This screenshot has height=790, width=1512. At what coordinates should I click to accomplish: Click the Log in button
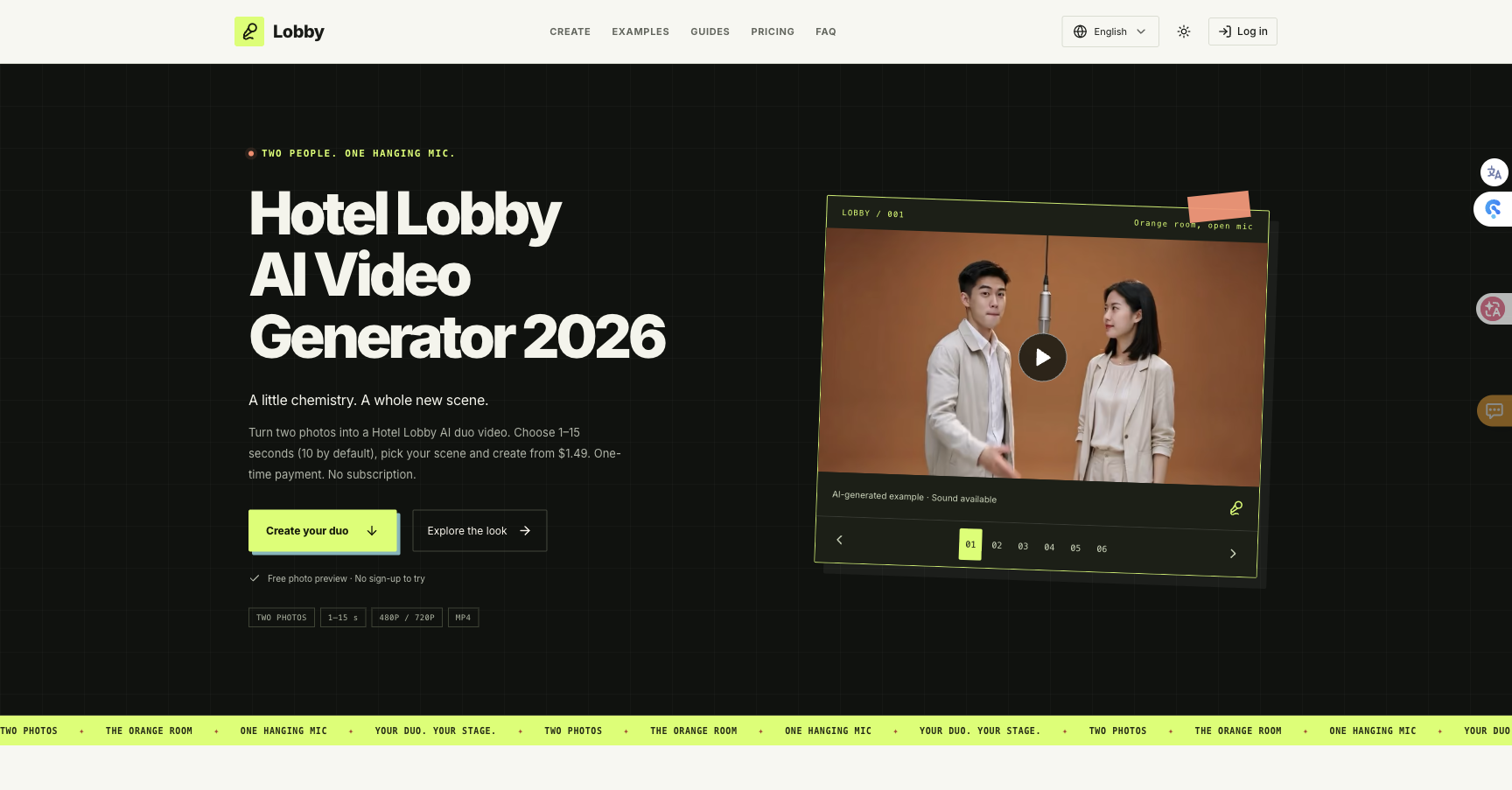pos(1242,31)
